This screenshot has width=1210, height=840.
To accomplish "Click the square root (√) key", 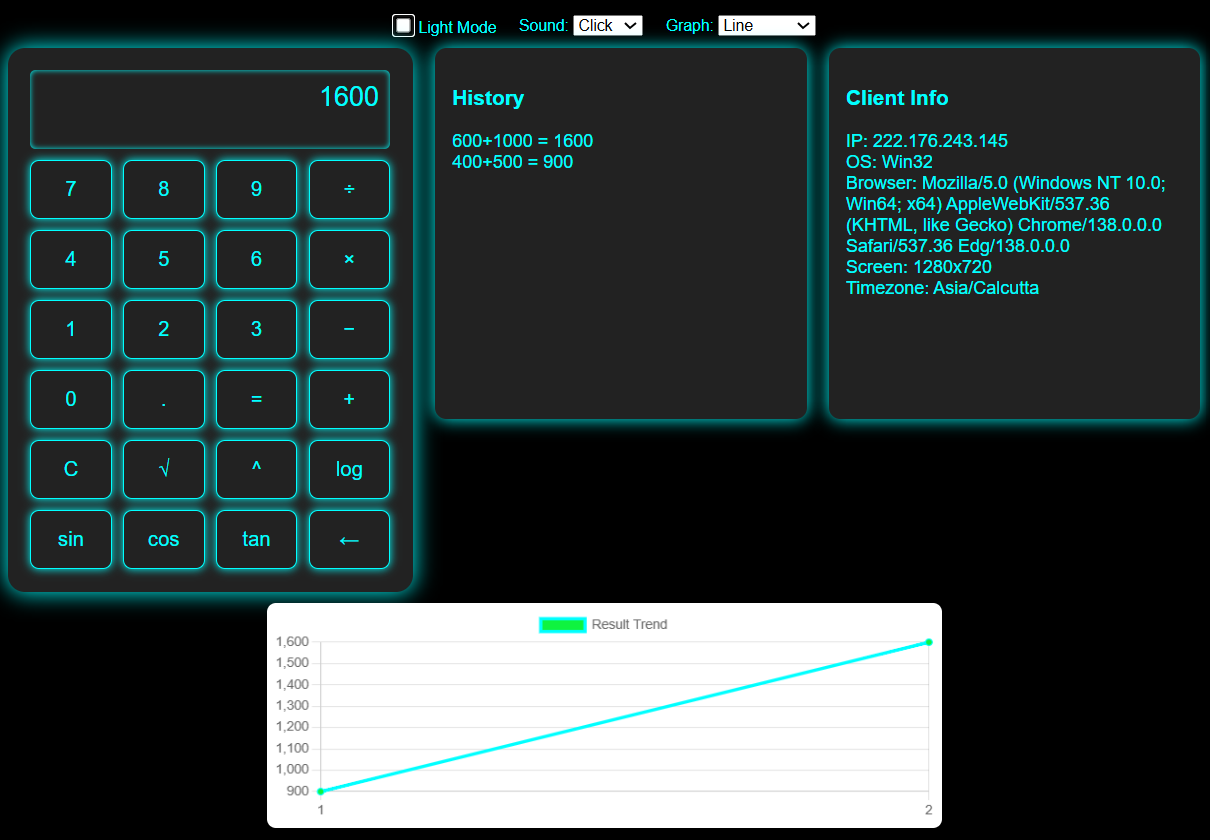I will pyautogui.click(x=164, y=469).
